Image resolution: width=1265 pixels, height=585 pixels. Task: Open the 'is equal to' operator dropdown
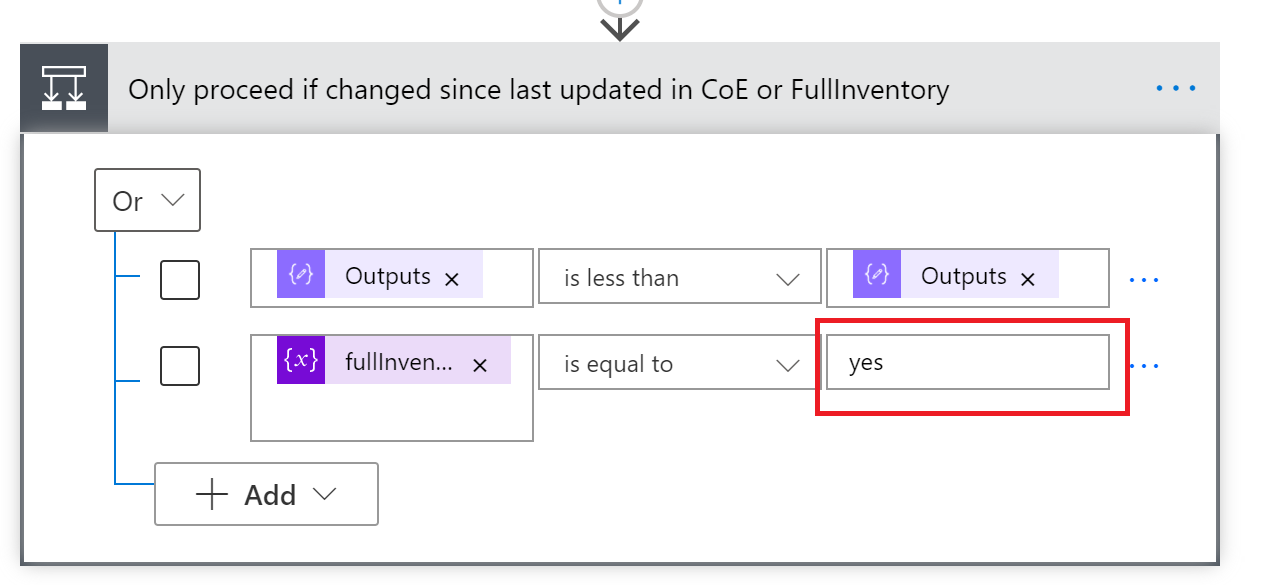click(677, 363)
